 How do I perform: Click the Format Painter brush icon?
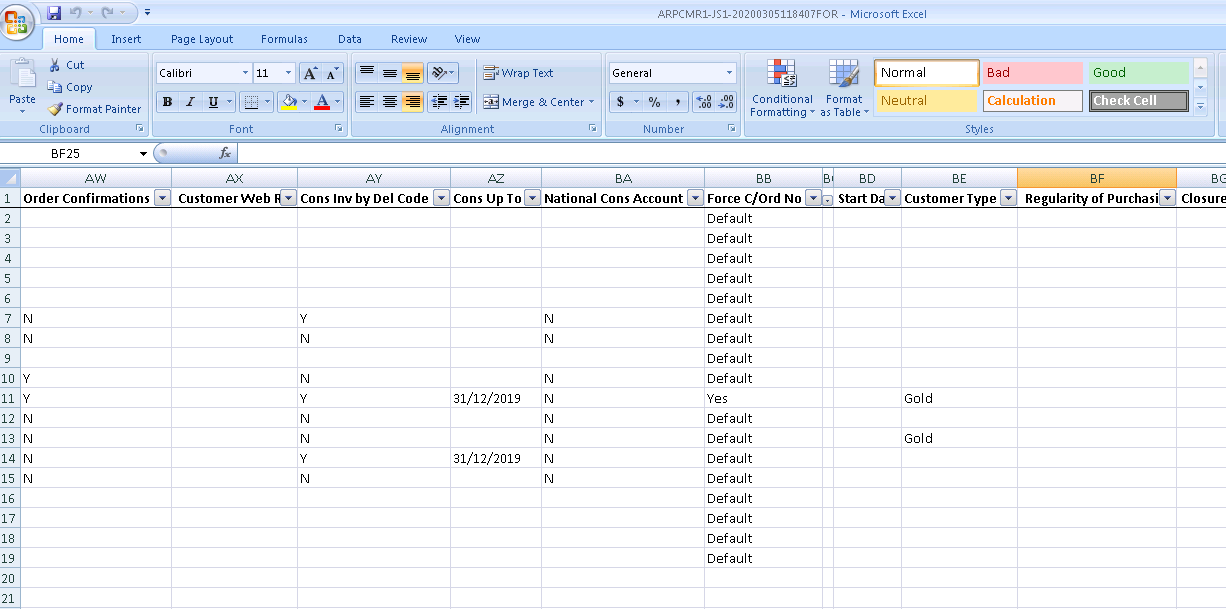point(56,109)
